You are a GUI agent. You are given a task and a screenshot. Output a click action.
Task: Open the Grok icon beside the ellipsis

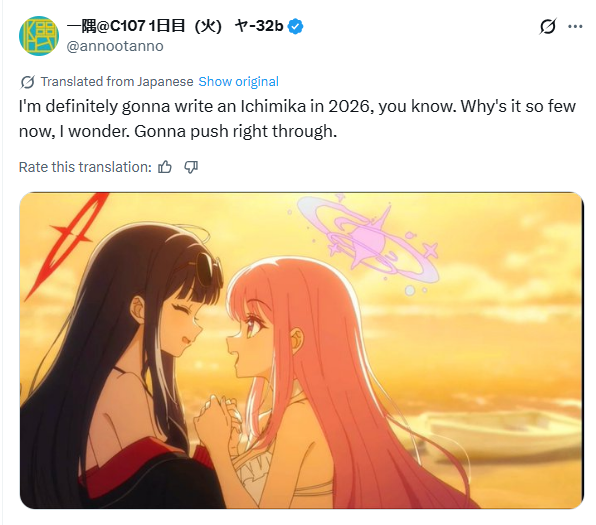pyautogui.click(x=548, y=26)
